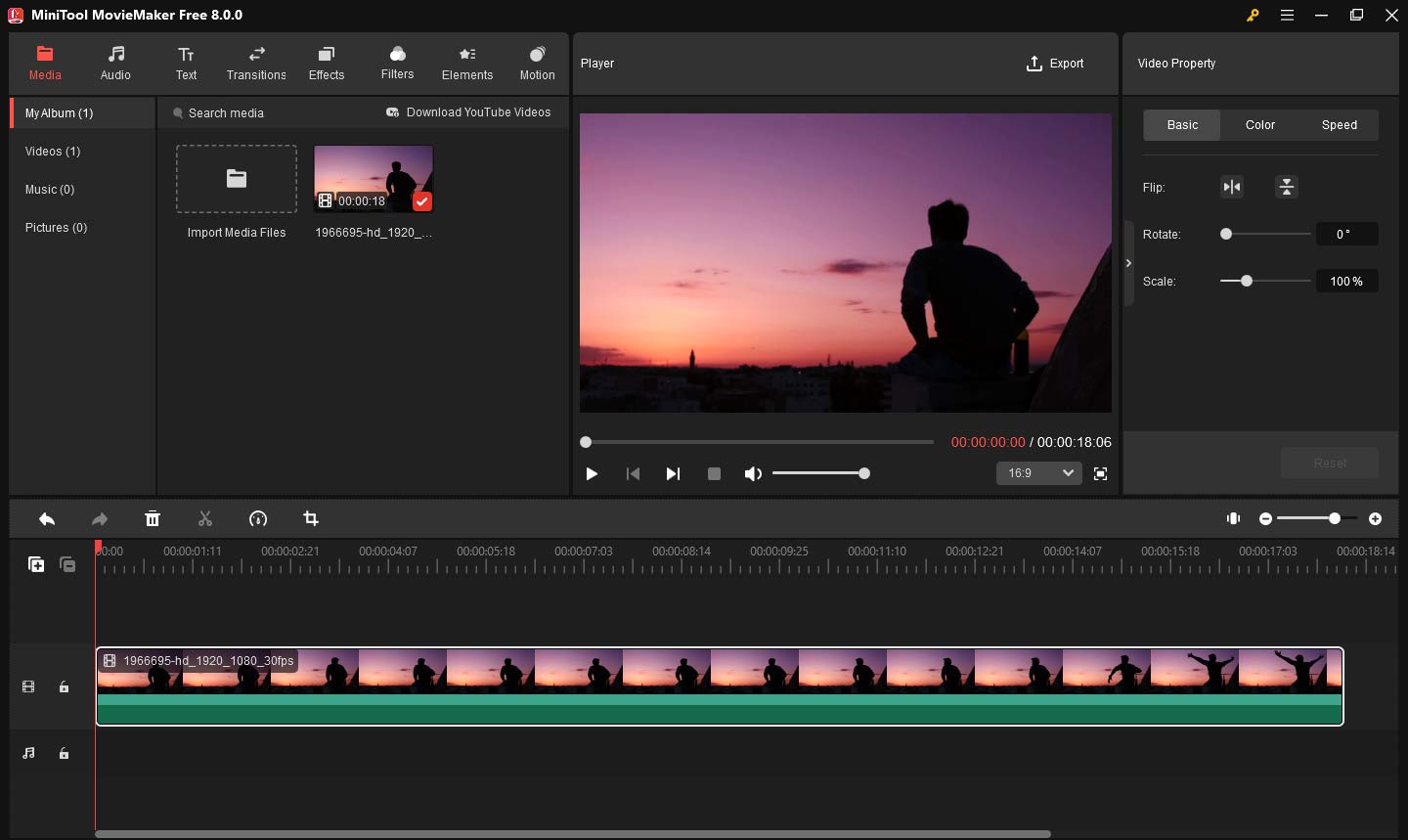Toggle the video track lock

click(64, 687)
